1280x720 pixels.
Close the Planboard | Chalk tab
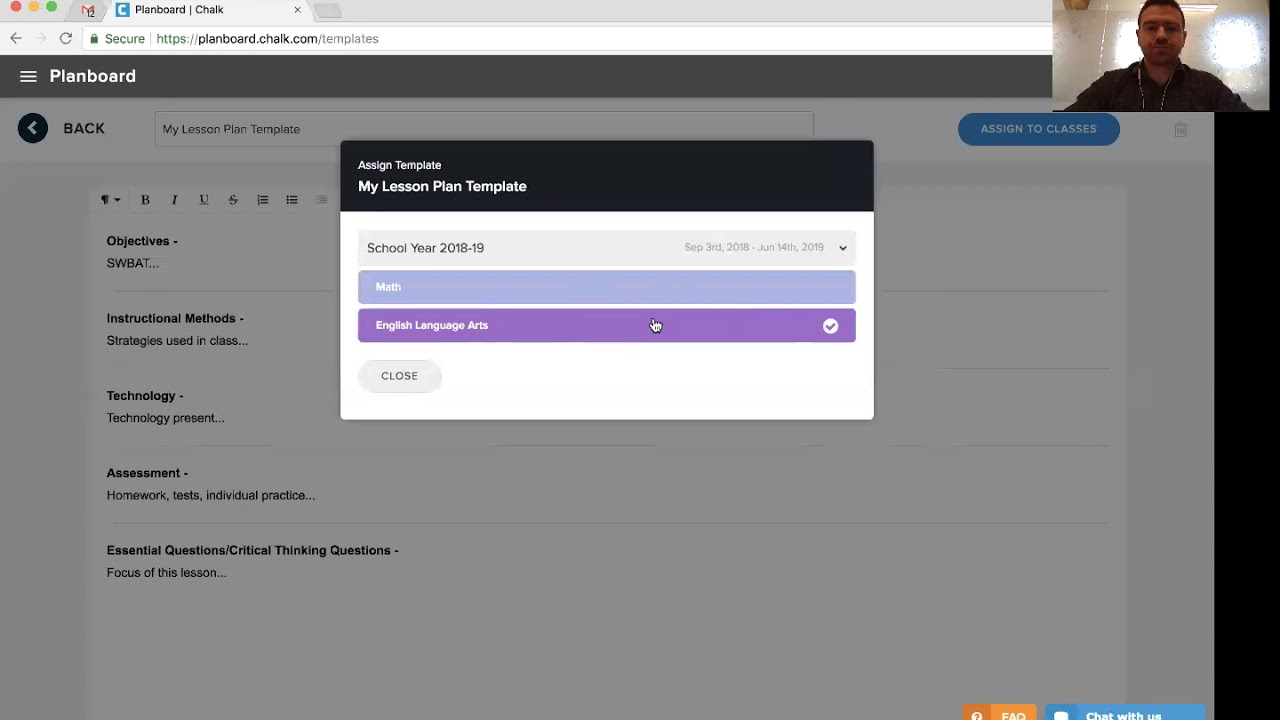coord(297,10)
